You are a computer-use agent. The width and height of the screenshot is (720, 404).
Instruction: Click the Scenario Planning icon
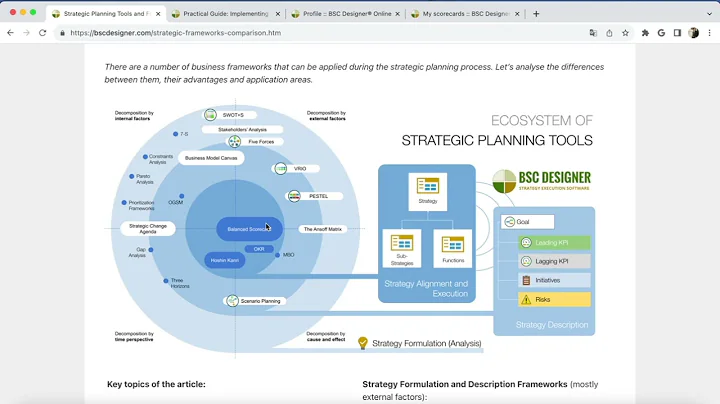tap(232, 301)
